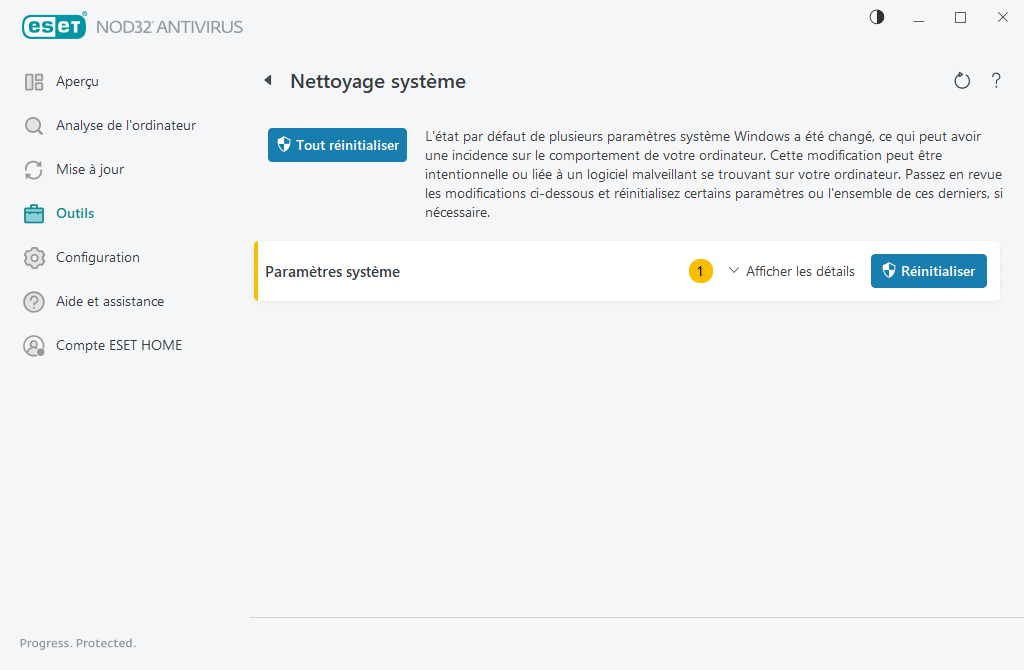The height and width of the screenshot is (670, 1024).
Task: Click the Aperçu dashboard icon
Action: (33, 81)
